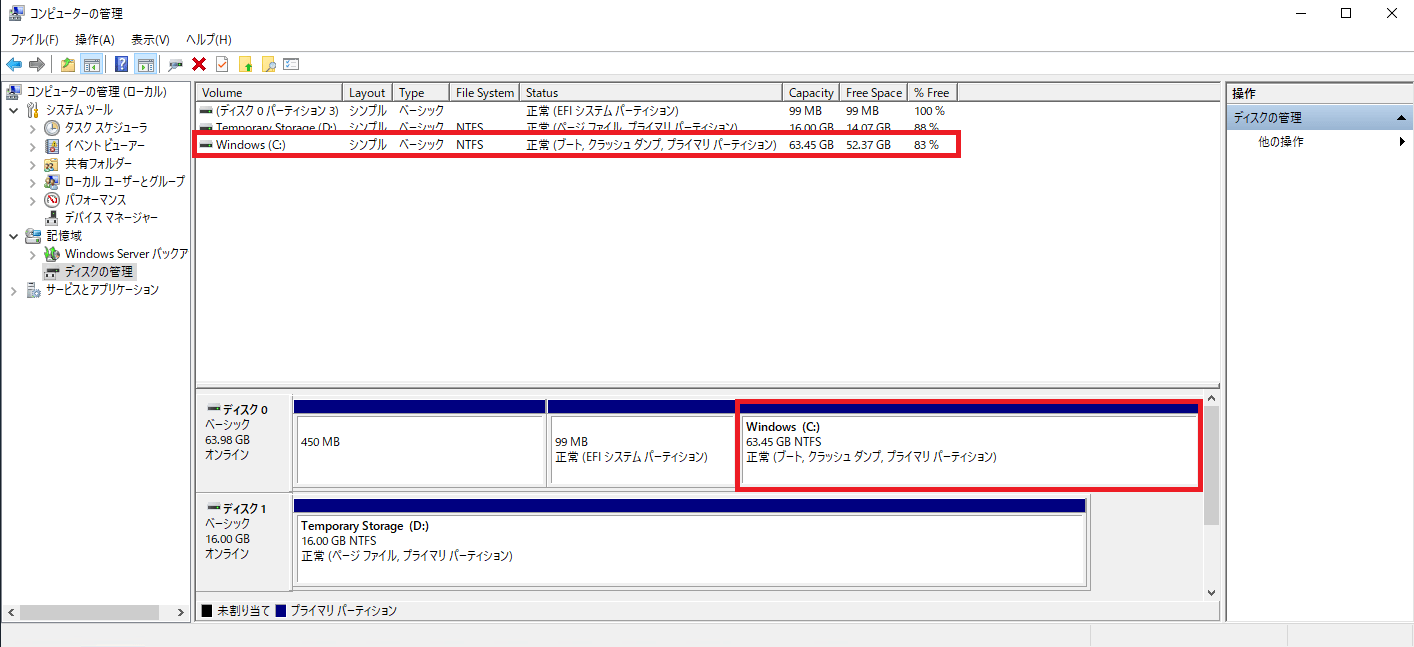Click the イベント ビューアー icon

52,145
